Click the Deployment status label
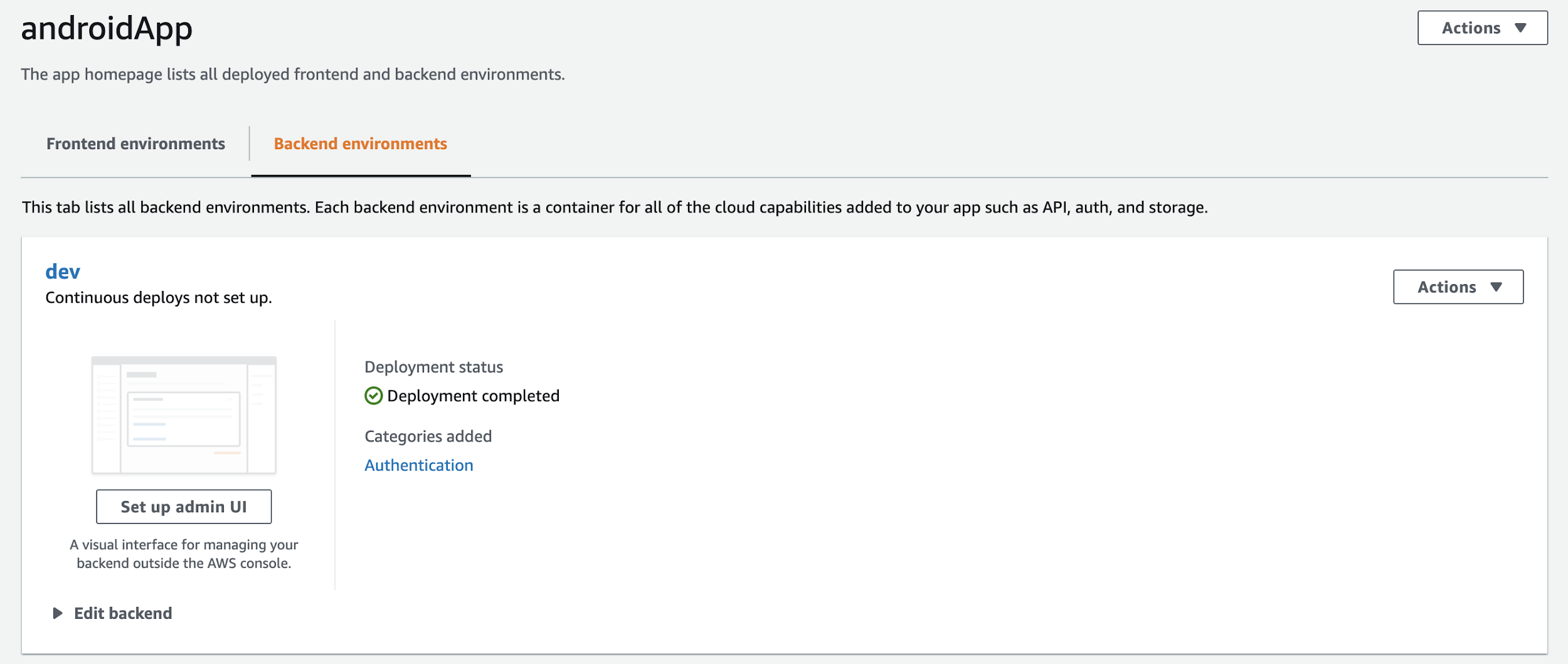This screenshot has width=1568, height=664. point(433,367)
